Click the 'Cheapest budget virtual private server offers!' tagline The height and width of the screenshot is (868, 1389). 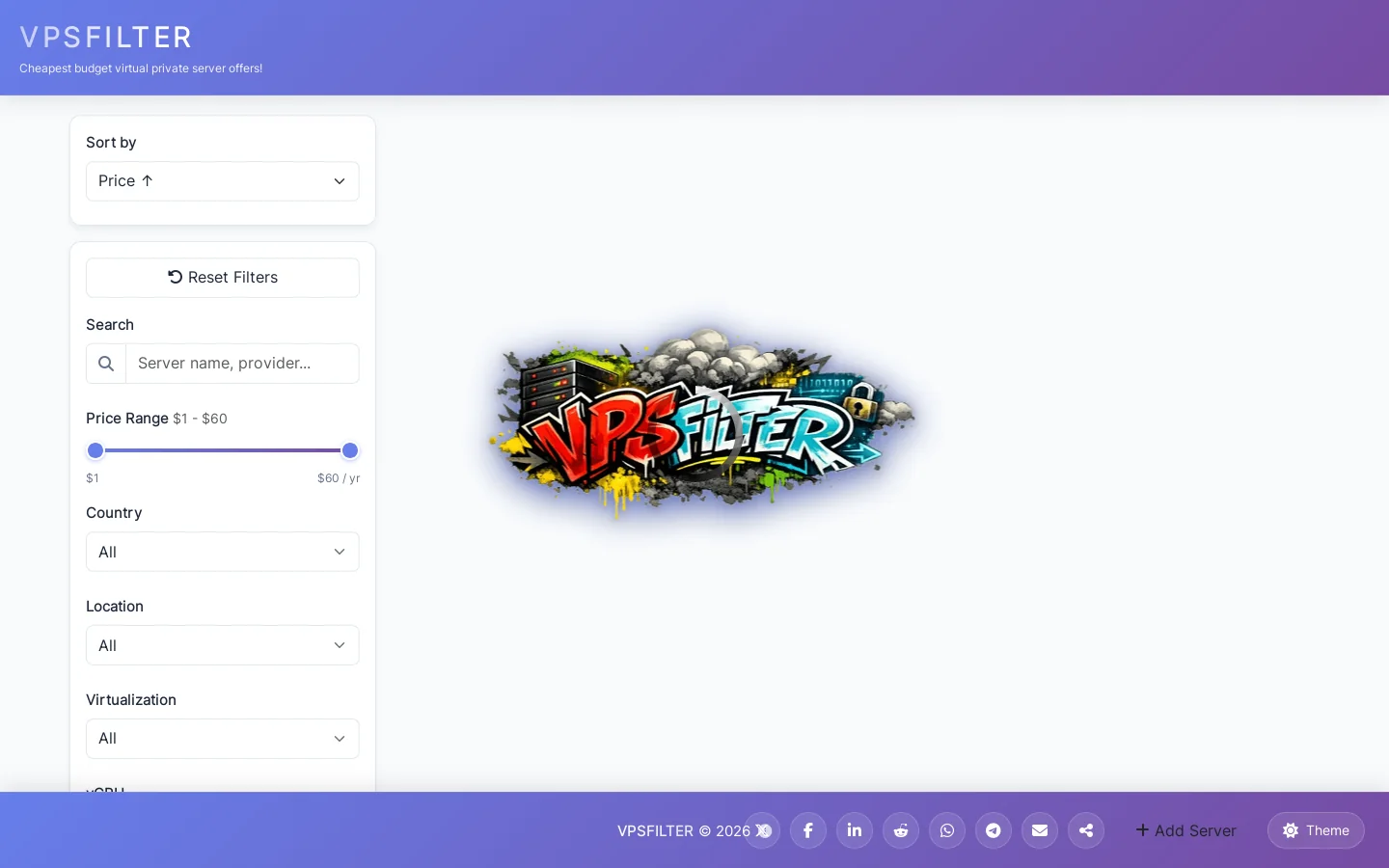[141, 68]
